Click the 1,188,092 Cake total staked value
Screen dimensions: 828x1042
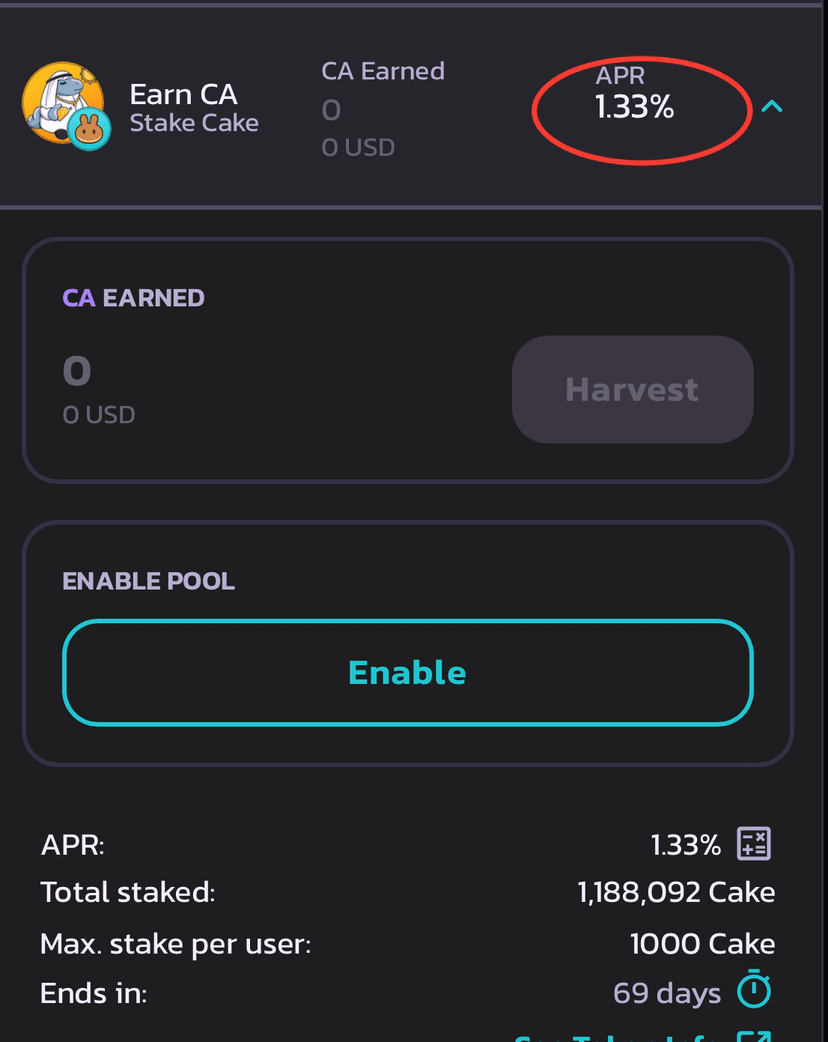tap(676, 892)
